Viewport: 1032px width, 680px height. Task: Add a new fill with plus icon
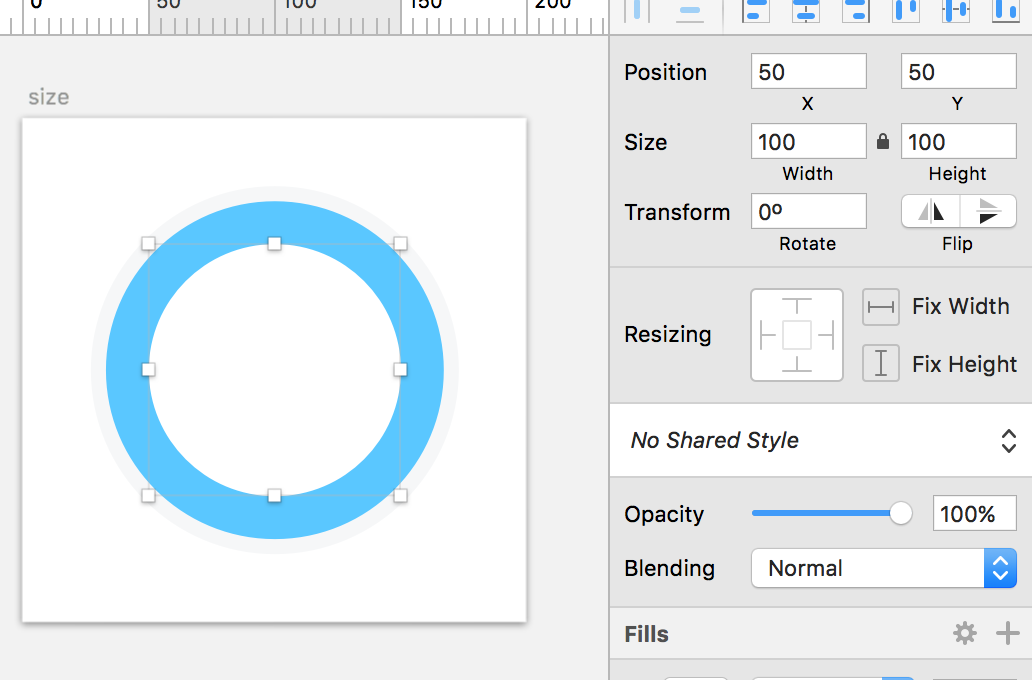tap(1007, 633)
